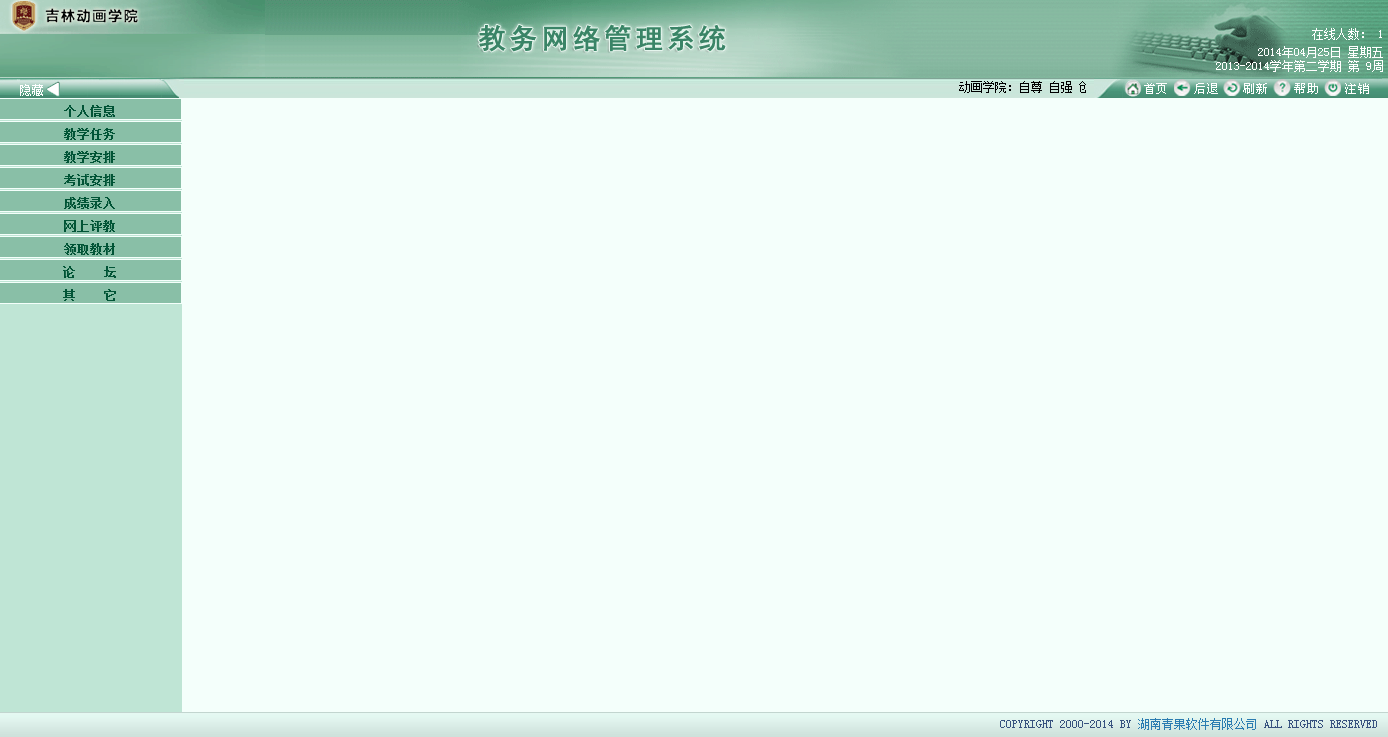Select 网上评教 in the sidebar
This screenshot has width=1388, height=737.
pos(90,226)
